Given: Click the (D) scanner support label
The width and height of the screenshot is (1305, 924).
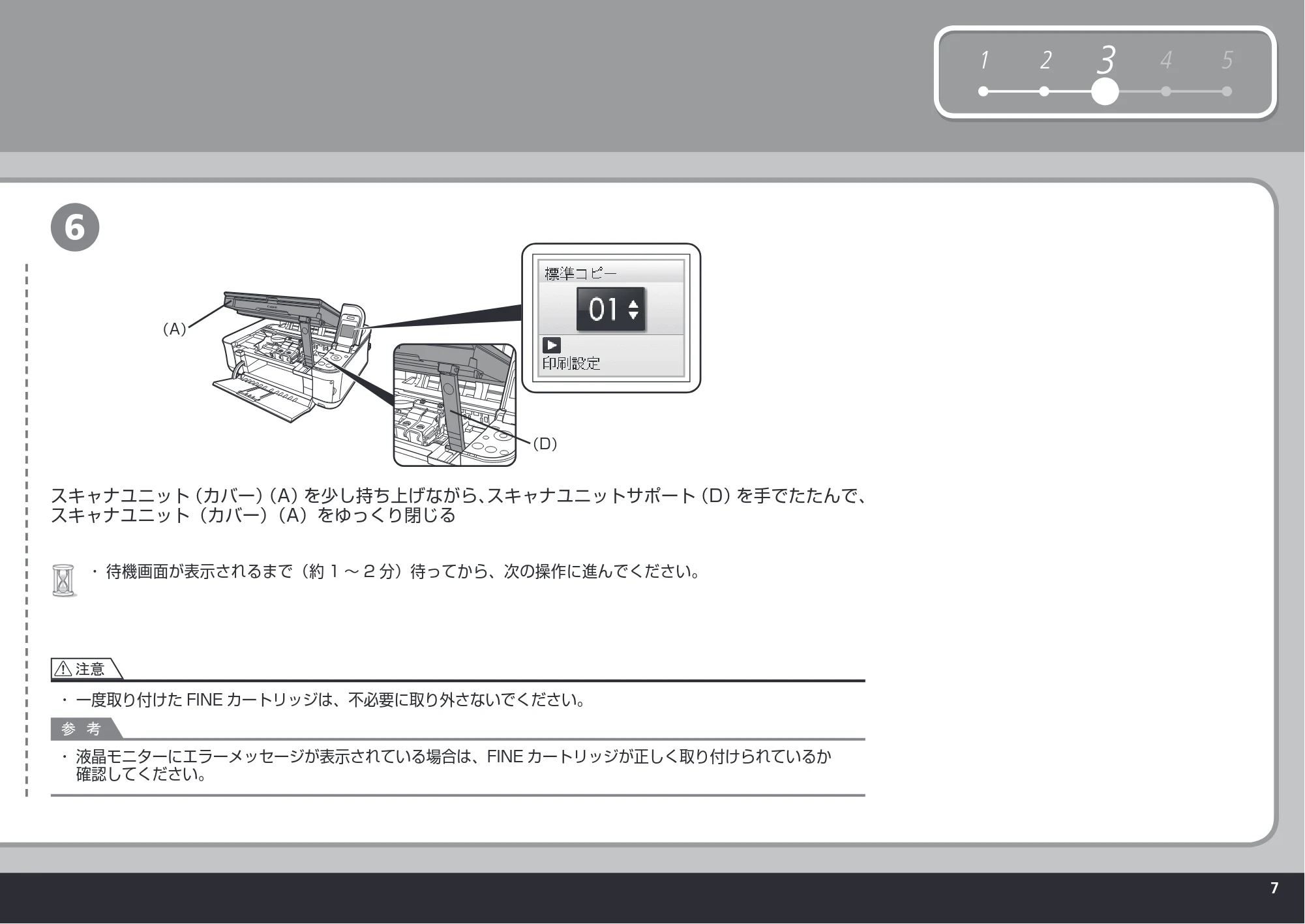Looking at the screenshot, I should [x=545, y=444].
